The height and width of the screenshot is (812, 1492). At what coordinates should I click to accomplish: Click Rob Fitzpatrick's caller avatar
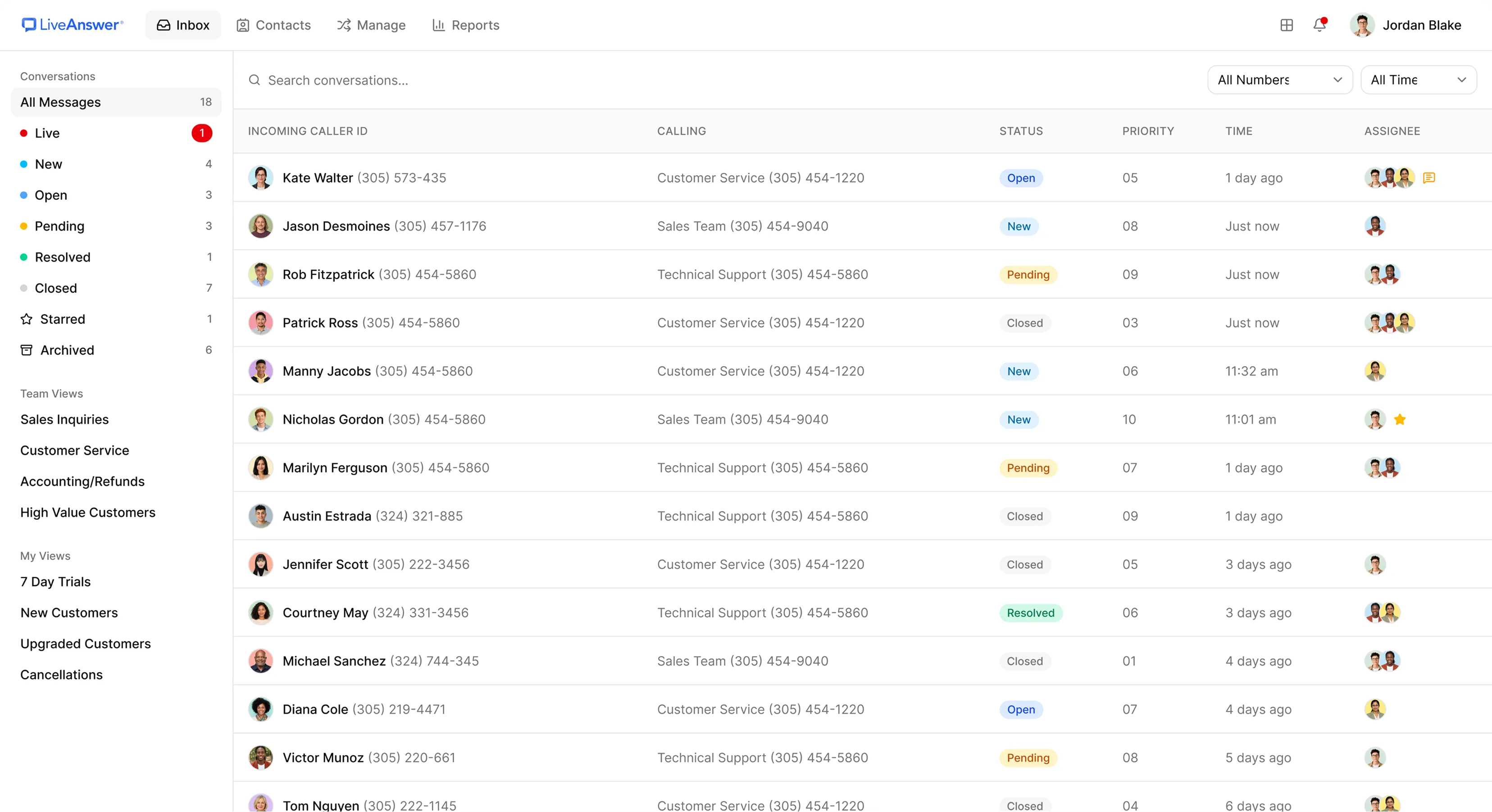261,275
